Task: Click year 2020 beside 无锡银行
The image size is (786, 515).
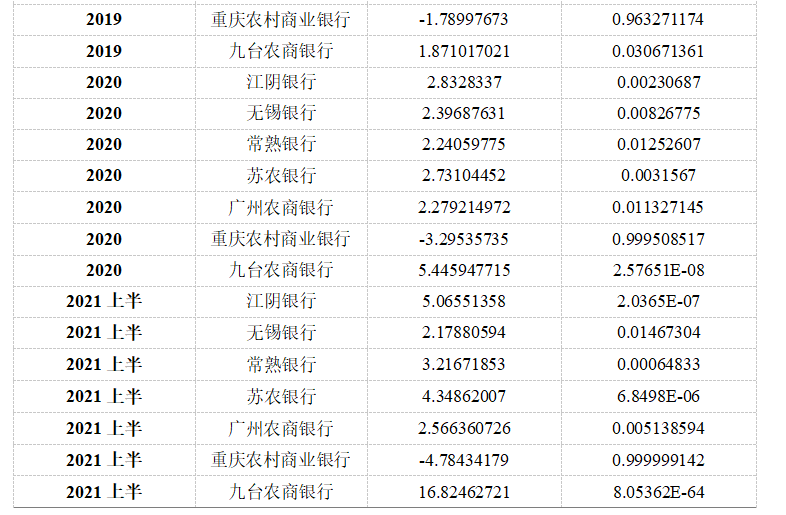Action: point(104,113)
